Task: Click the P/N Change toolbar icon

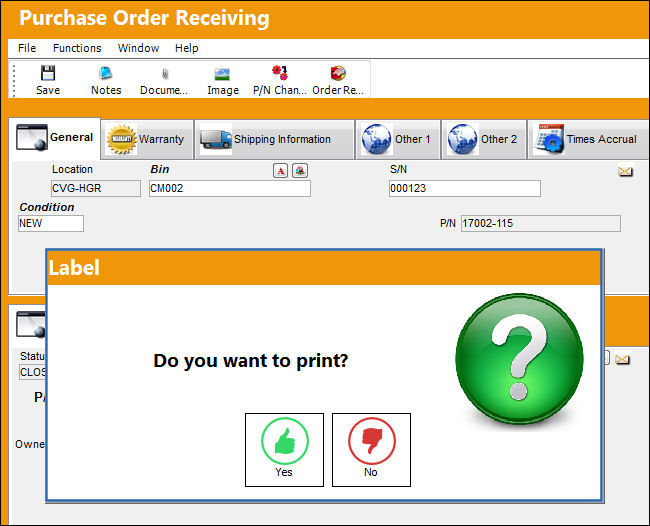Action: coord(280,80)
